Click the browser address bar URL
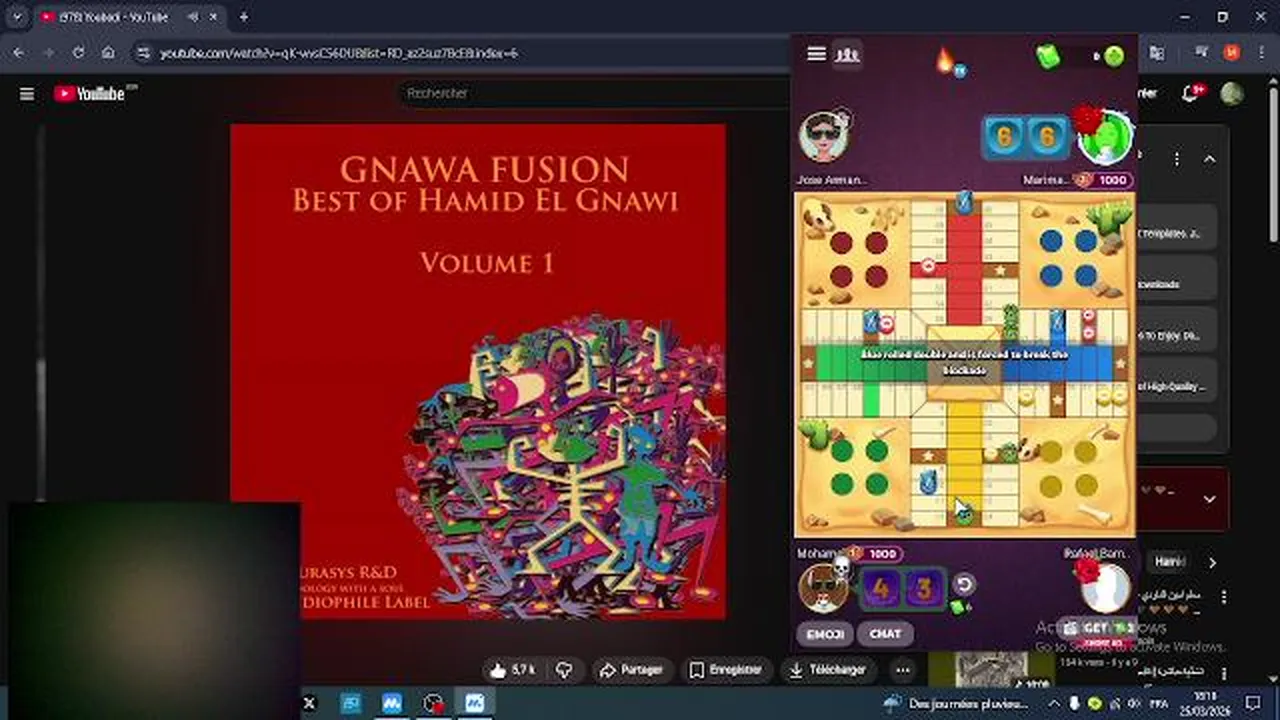 tap(339, 53)
